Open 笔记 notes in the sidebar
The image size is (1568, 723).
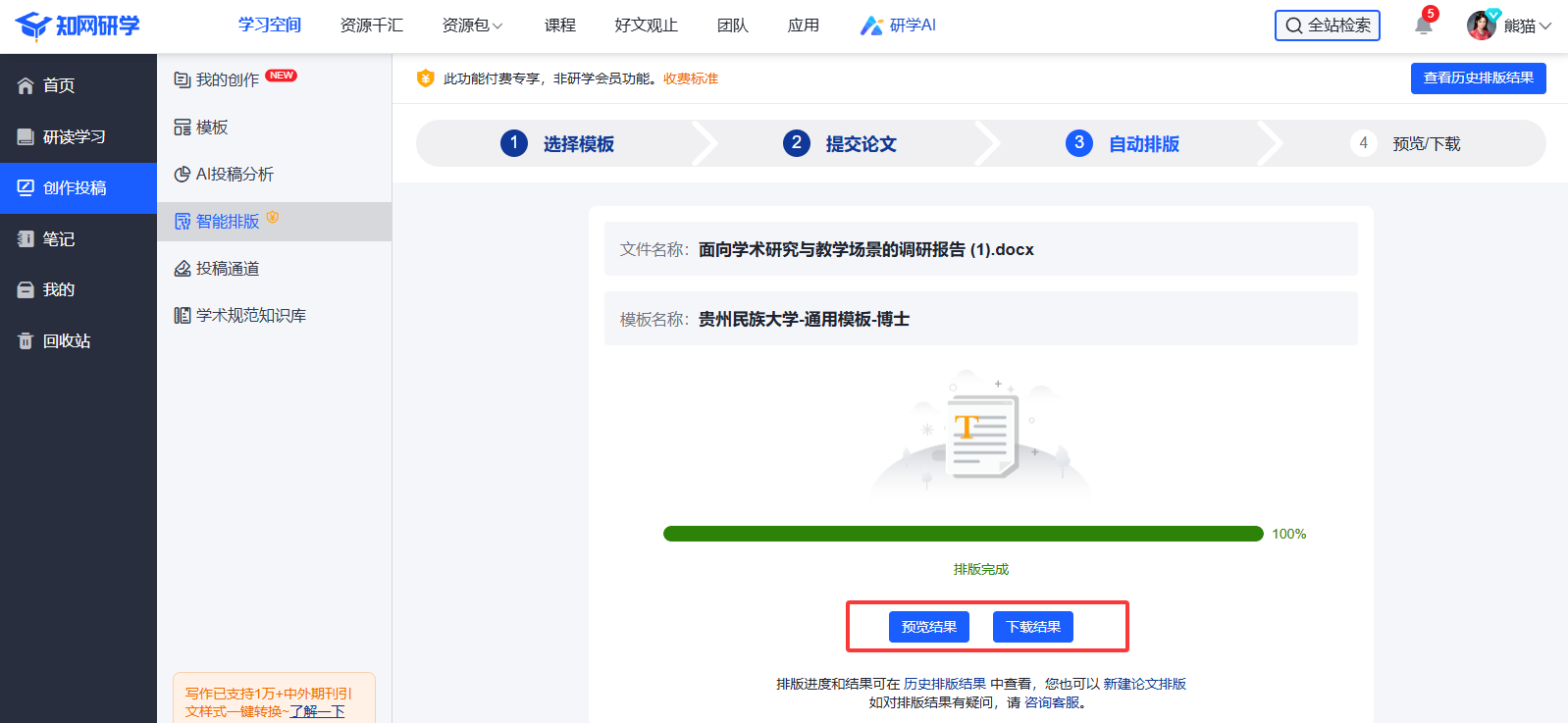(58, 238)
